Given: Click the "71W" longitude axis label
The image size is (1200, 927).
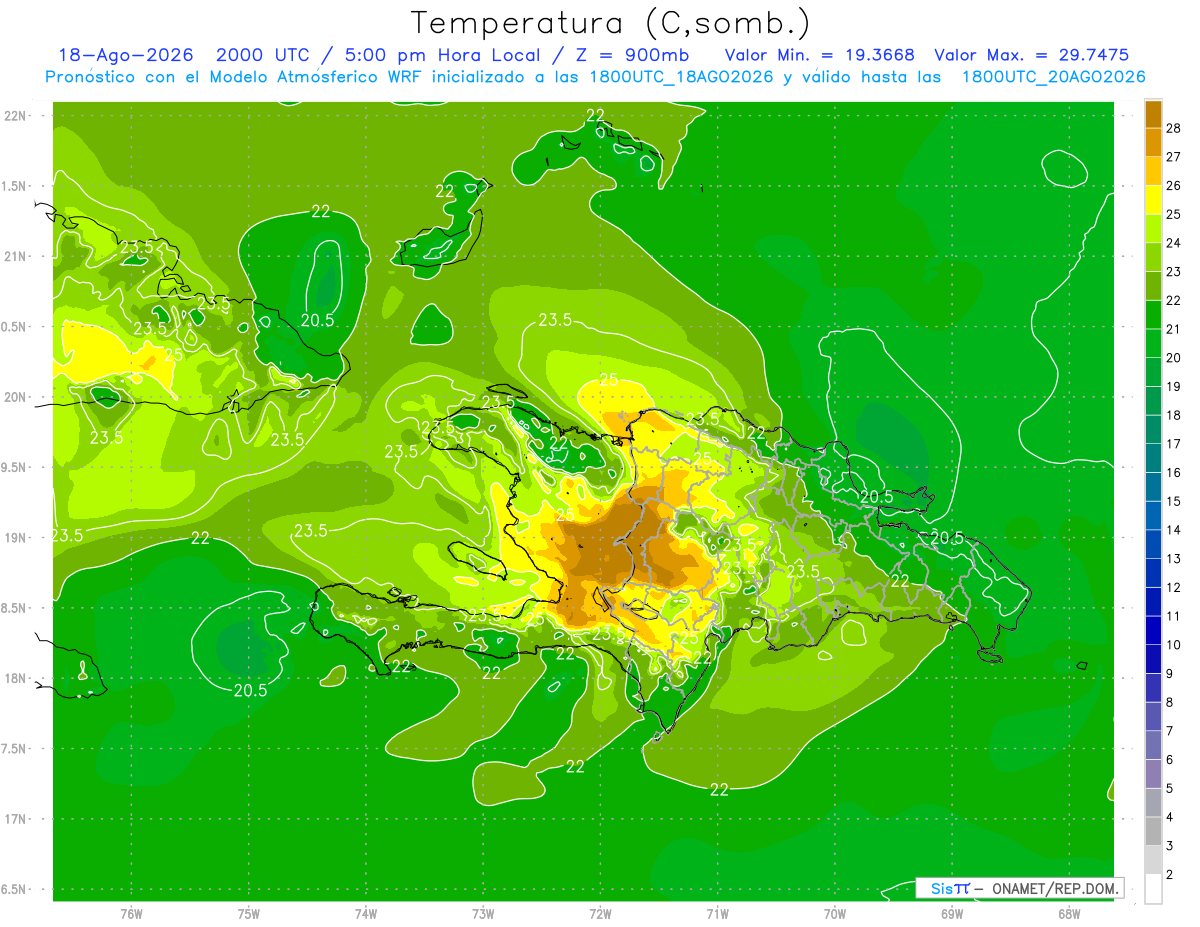Looking at the screenshot, I should click(717, 914).
